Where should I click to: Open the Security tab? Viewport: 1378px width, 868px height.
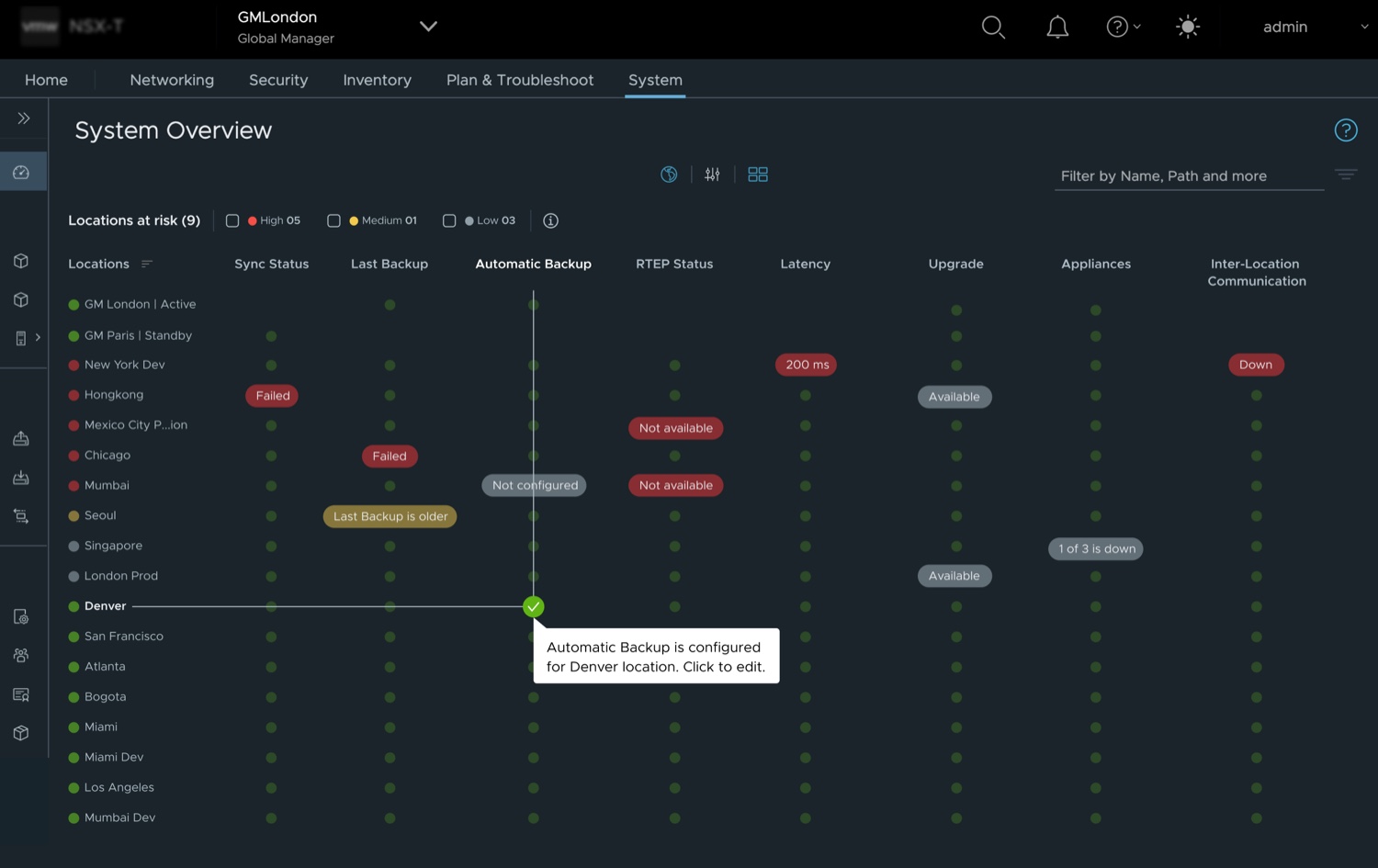[278, 80]
